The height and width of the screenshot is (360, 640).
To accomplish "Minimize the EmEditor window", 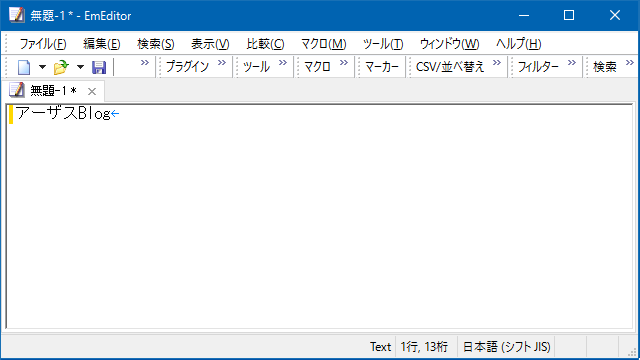I will tap(524, 16).
